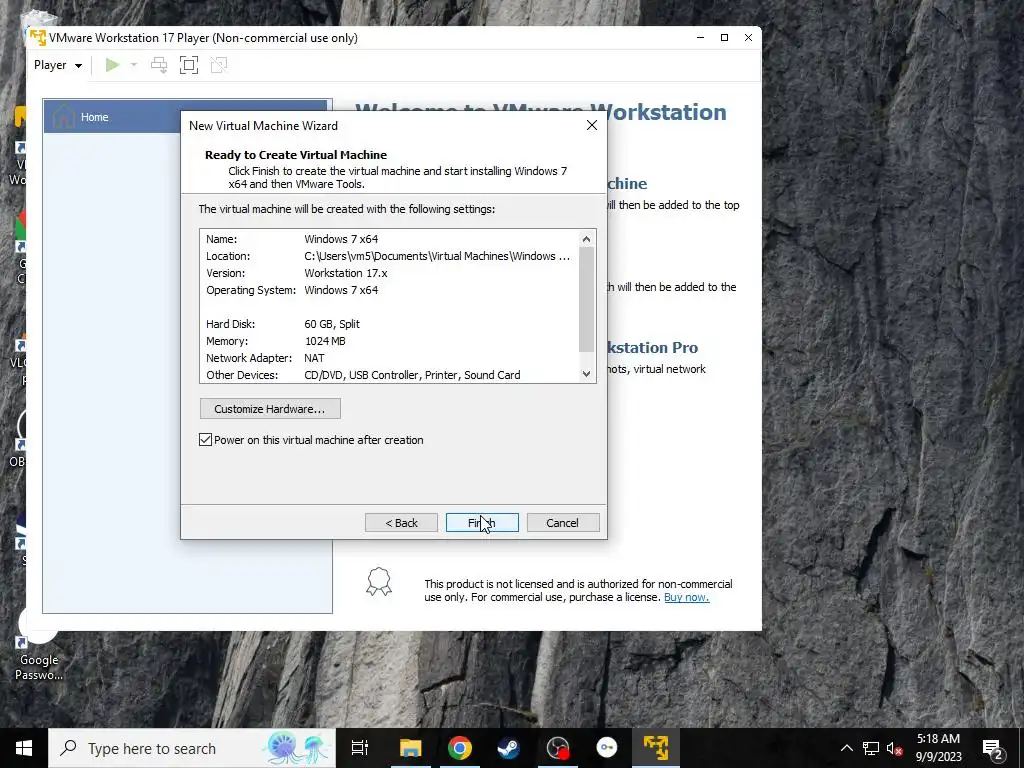1024x768 pixels.
Task: Go back with the Back button
Action: (x=401, y=522)
